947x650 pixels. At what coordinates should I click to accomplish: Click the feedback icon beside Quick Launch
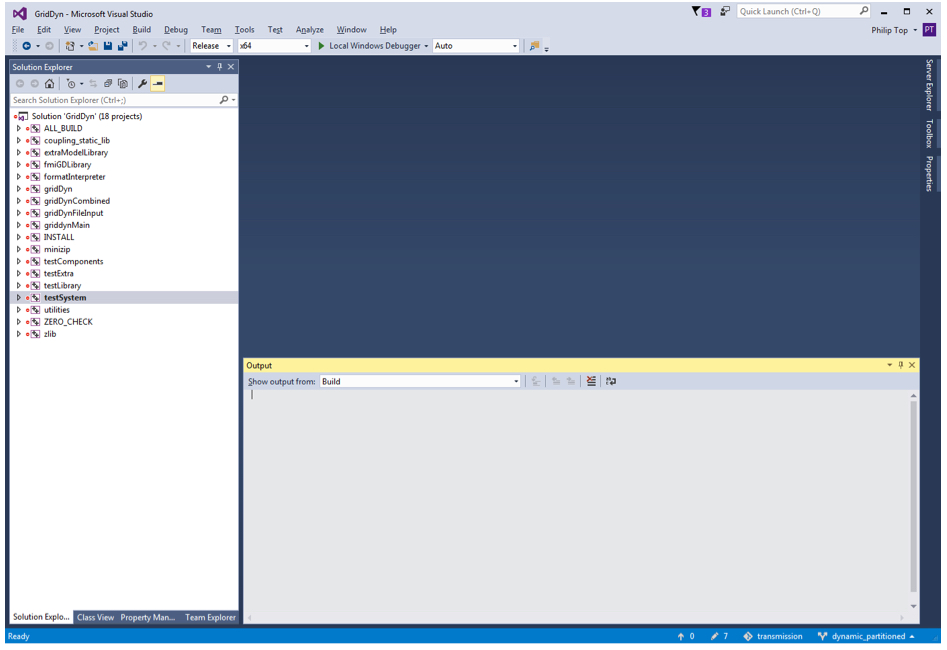(725, 11)
